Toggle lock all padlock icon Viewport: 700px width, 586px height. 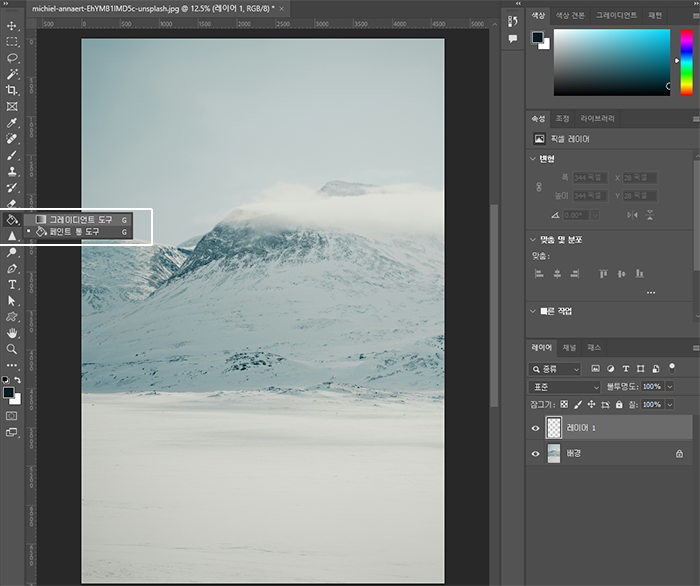point(619,404)
